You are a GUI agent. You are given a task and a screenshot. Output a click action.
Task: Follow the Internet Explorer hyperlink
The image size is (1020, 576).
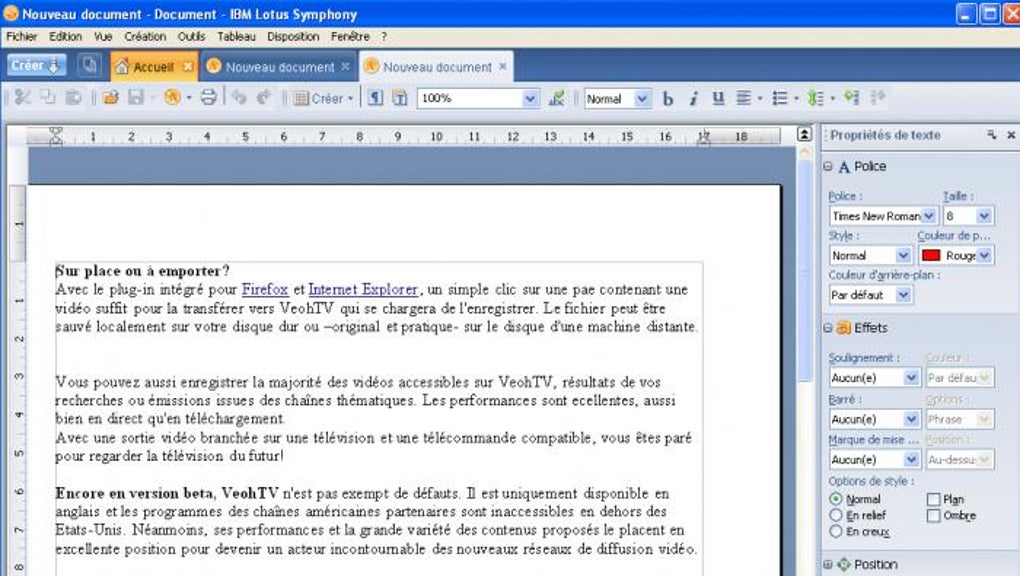tap(363, 289)
